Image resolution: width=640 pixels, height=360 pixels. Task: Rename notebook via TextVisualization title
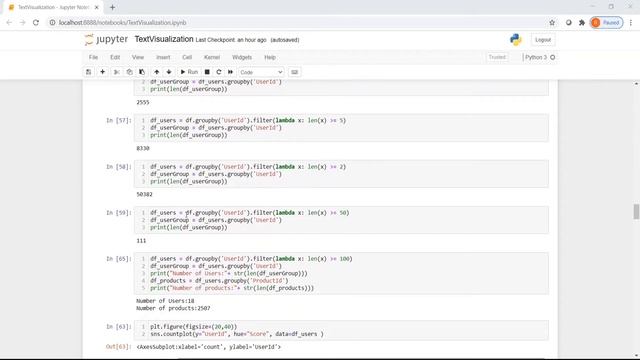pyautogui.click(x=164, y=39)
